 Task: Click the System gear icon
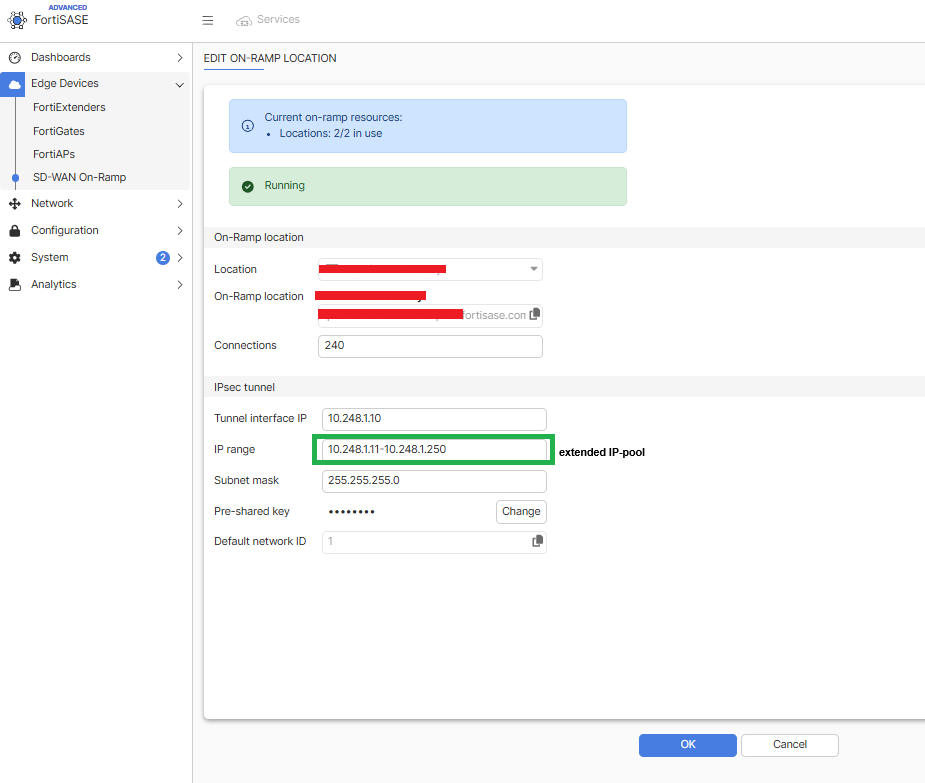(x=15, y=258)
